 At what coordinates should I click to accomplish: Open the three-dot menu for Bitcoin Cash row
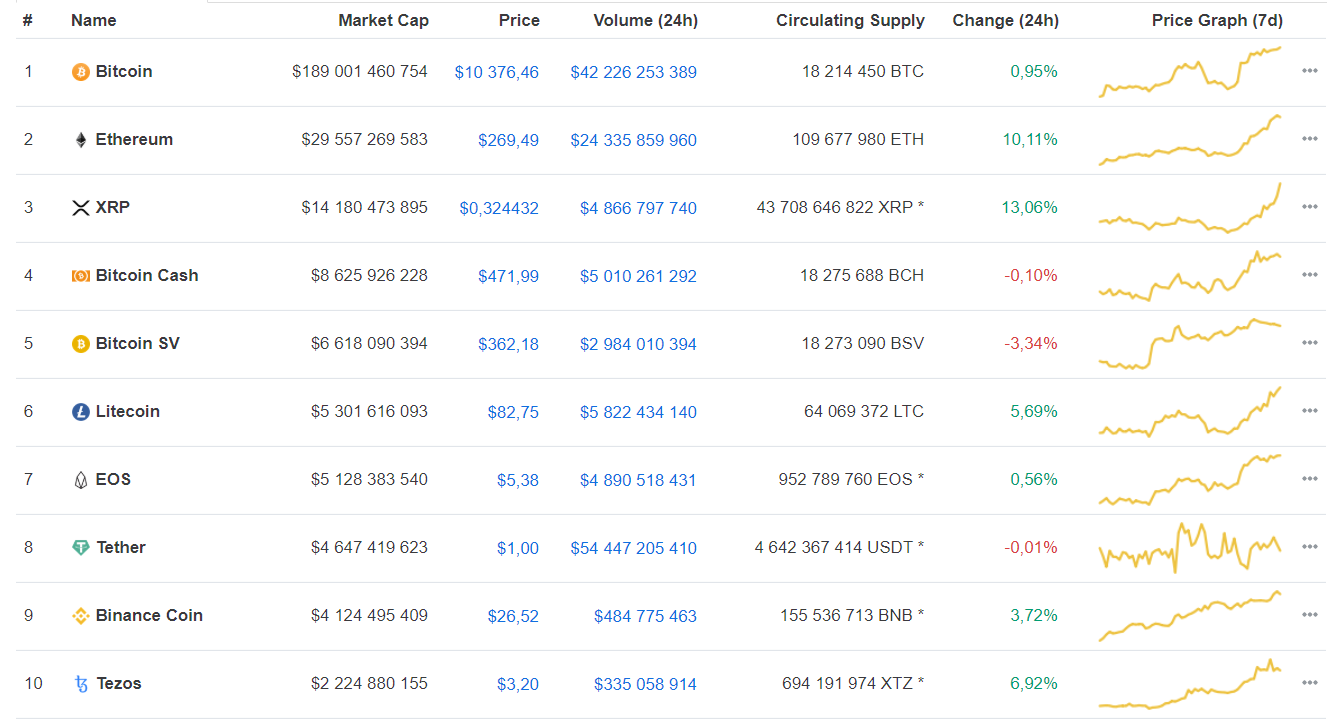pos(1310,276)
